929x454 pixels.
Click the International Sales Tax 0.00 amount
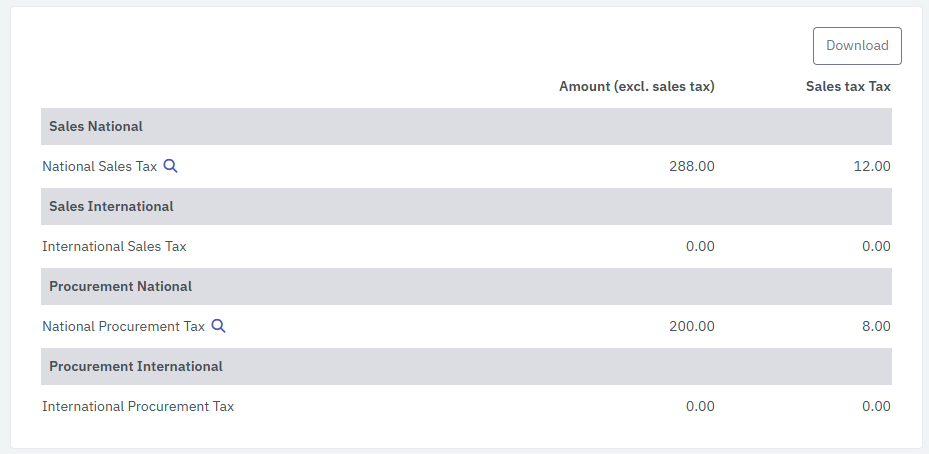(x=700, y=247)
